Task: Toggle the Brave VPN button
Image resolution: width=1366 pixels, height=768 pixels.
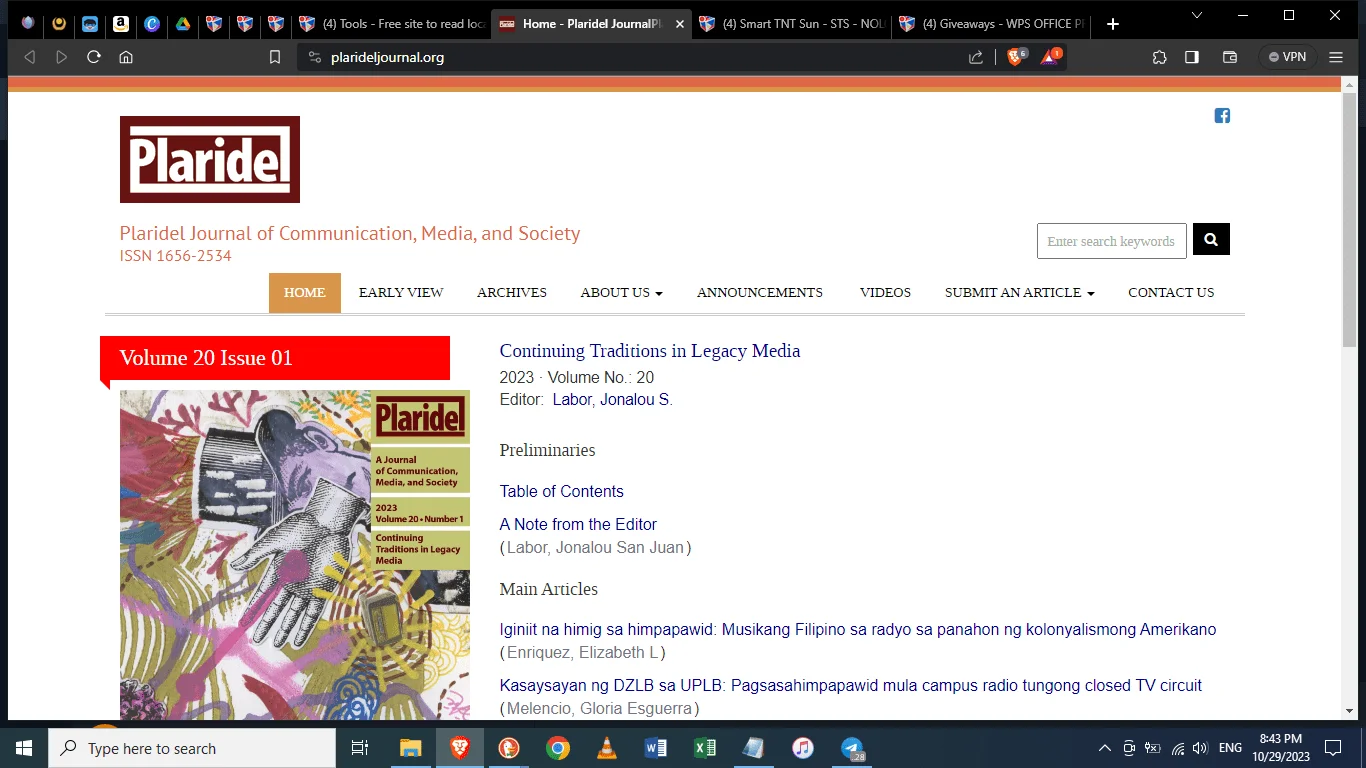Action: tap(1287, 57)
